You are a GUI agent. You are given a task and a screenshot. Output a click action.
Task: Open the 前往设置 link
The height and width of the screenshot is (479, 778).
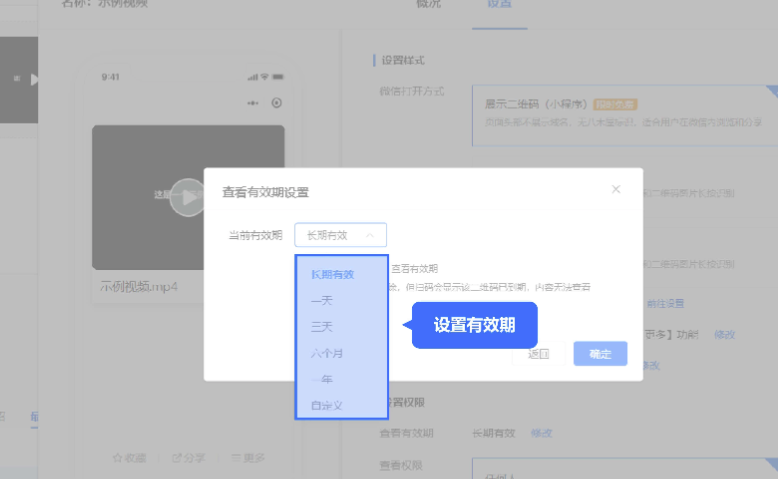click(x=665, y=303)
